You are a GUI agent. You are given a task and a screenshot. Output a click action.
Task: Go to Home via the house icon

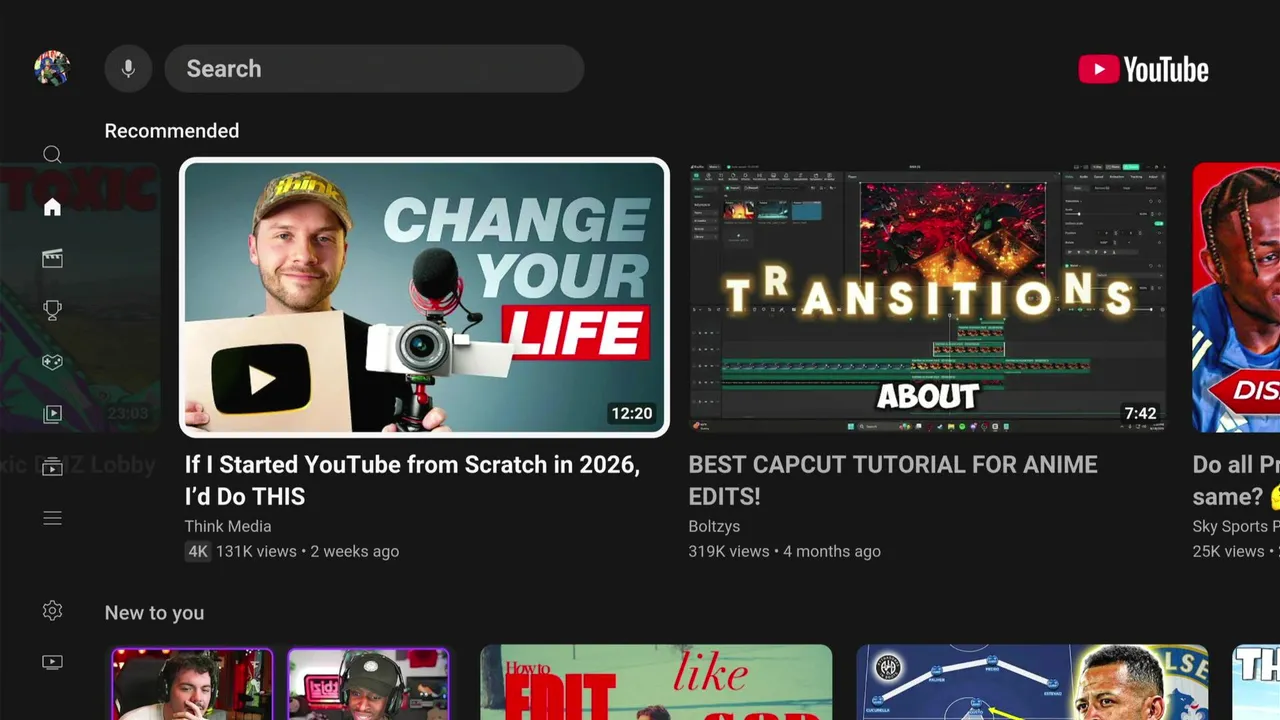pos(52,207)
